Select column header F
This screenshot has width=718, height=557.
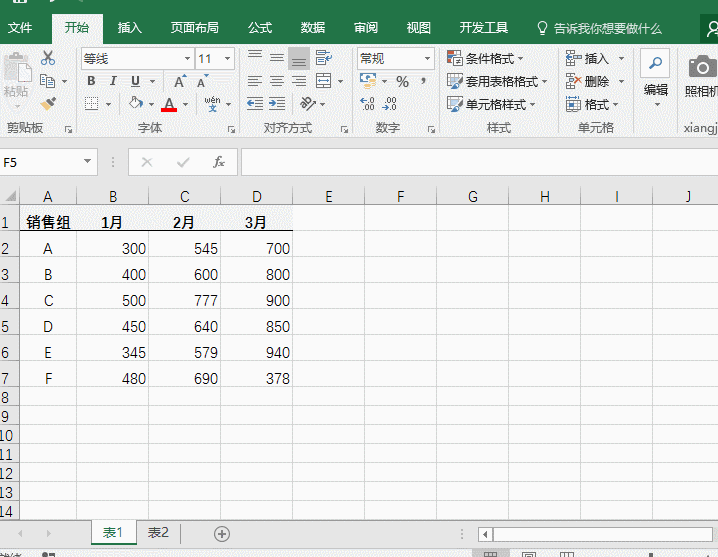click(401, 197)
